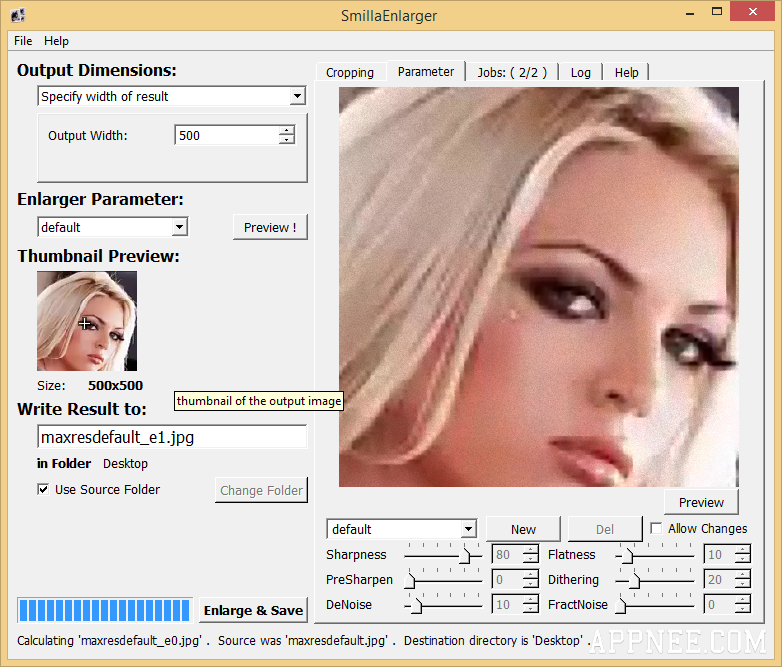The height and width of the screenshot is (667, 782).
Task: Click the Dithering value box showing 20
Action: point(720,579)
